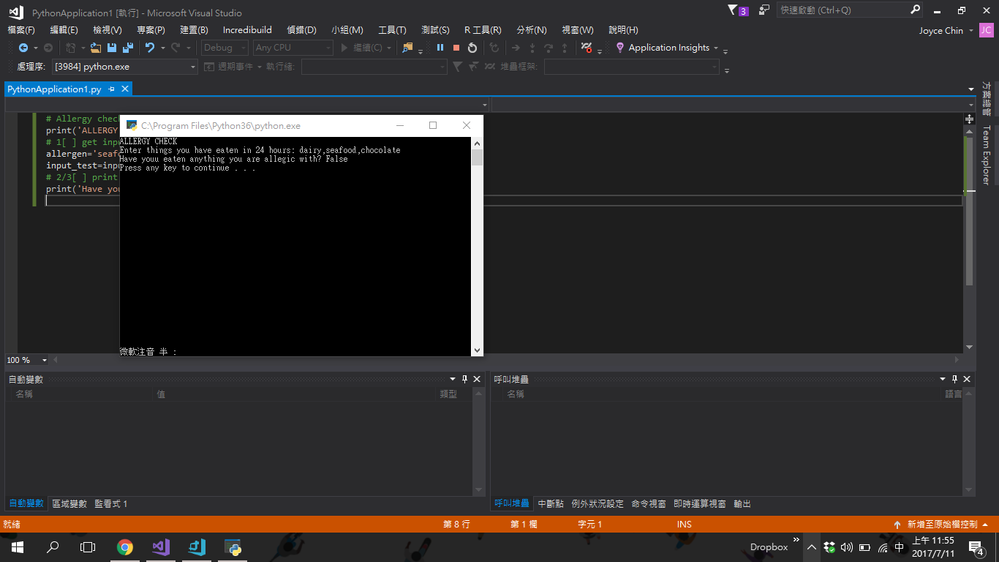Close the 自動變數 panel
The width and height of the screenshot is (999, 562).
point(477,379)
